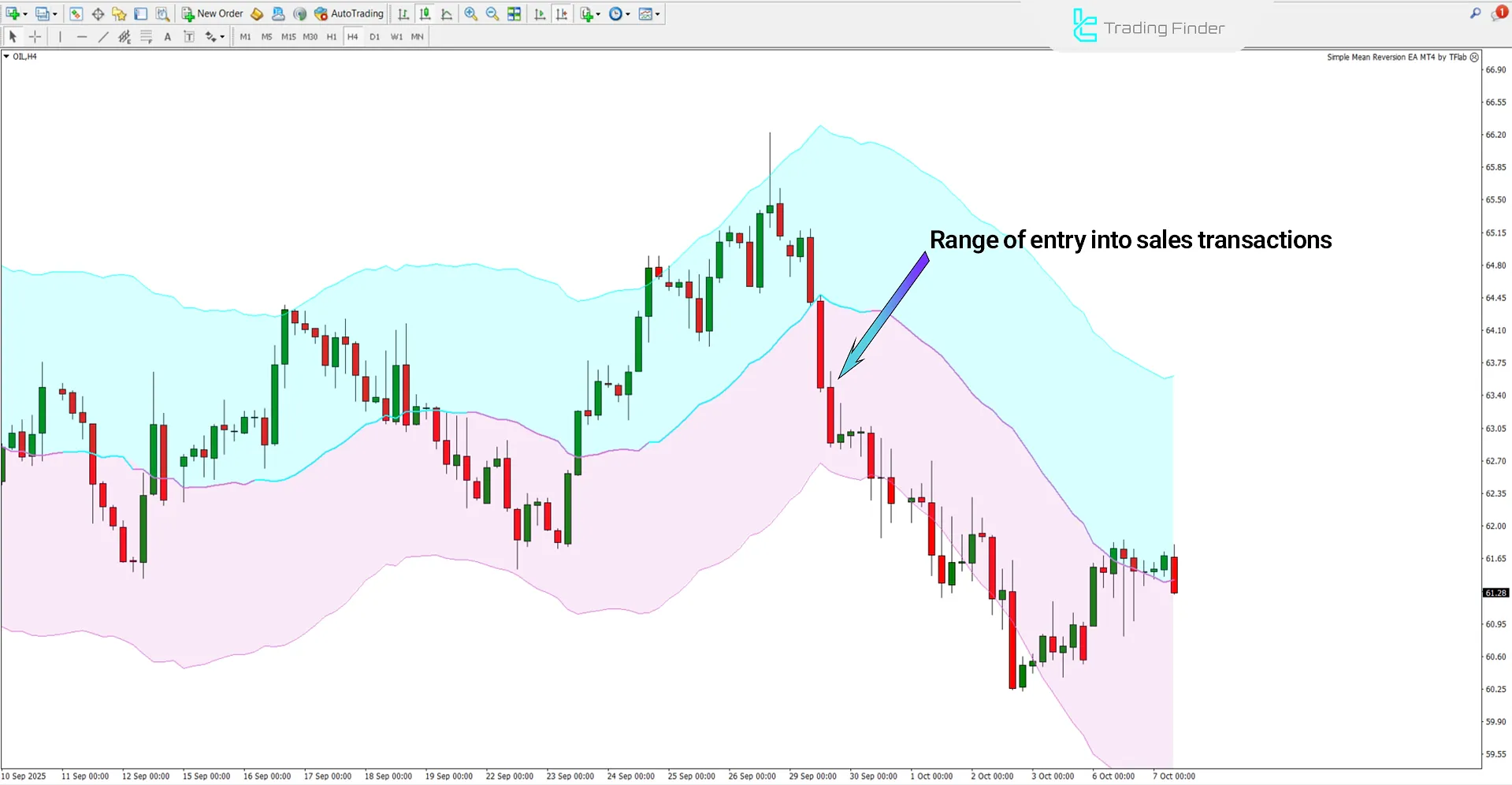Expand the arrows tool dropdown
The width and height of the screenshot is (1512, 785).
(x=221, y=36)
